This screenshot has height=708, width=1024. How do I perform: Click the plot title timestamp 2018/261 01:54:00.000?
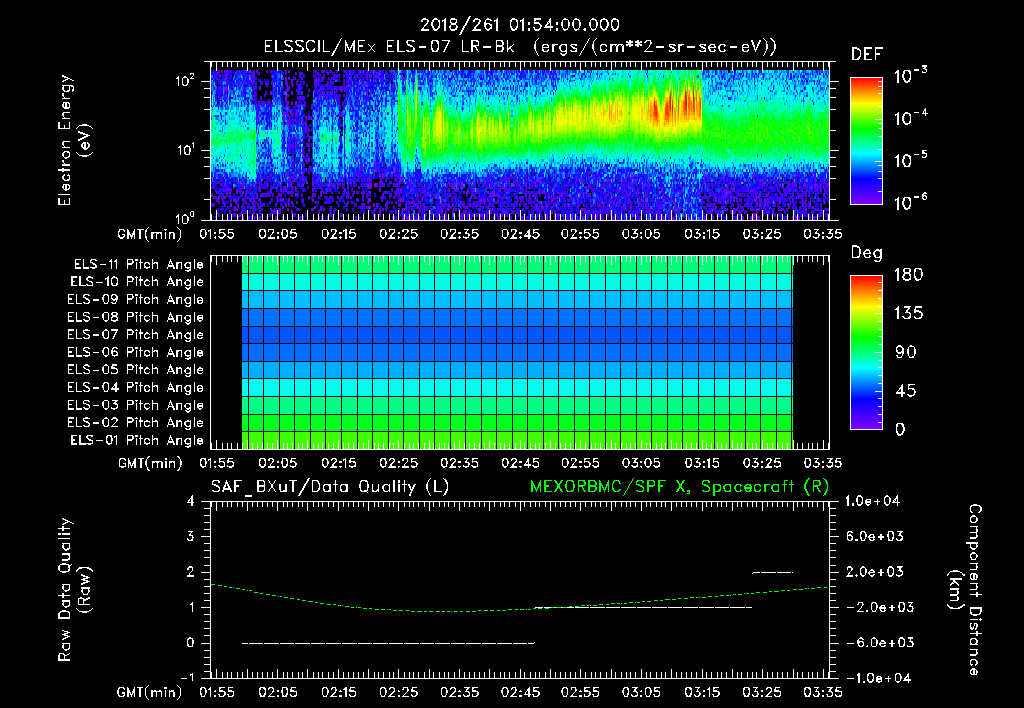(520, 25)
